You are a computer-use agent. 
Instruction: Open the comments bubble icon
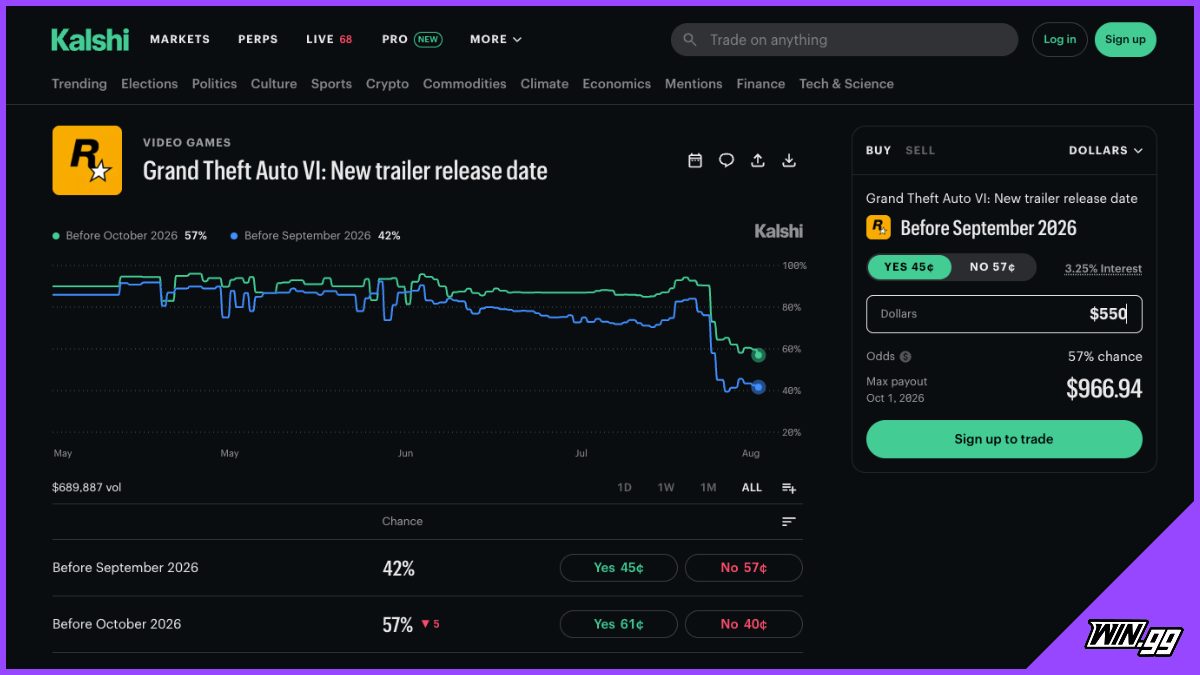[727, 160]
